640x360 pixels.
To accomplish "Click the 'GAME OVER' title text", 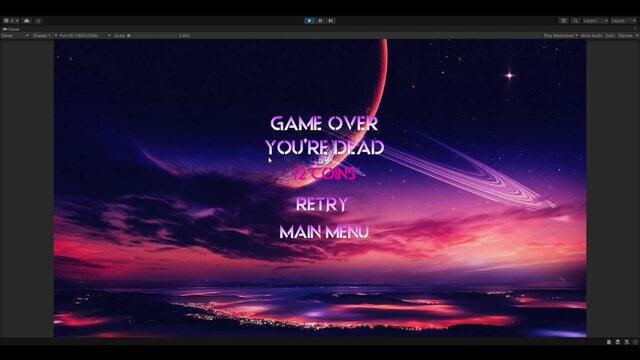I will [x=324, y=124].
